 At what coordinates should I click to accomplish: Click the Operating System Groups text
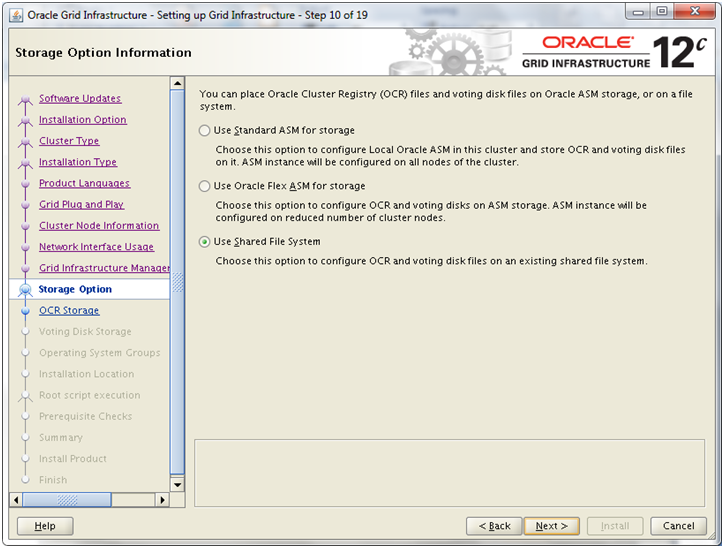(100, 353)
